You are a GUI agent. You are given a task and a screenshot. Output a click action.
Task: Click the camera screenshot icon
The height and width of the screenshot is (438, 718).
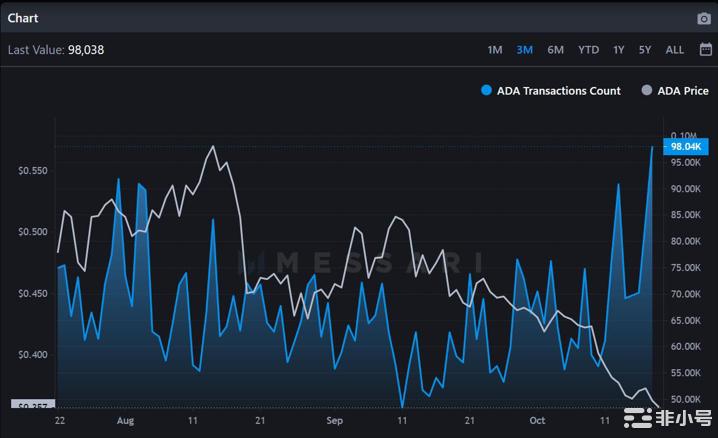(x=703, y=18)
